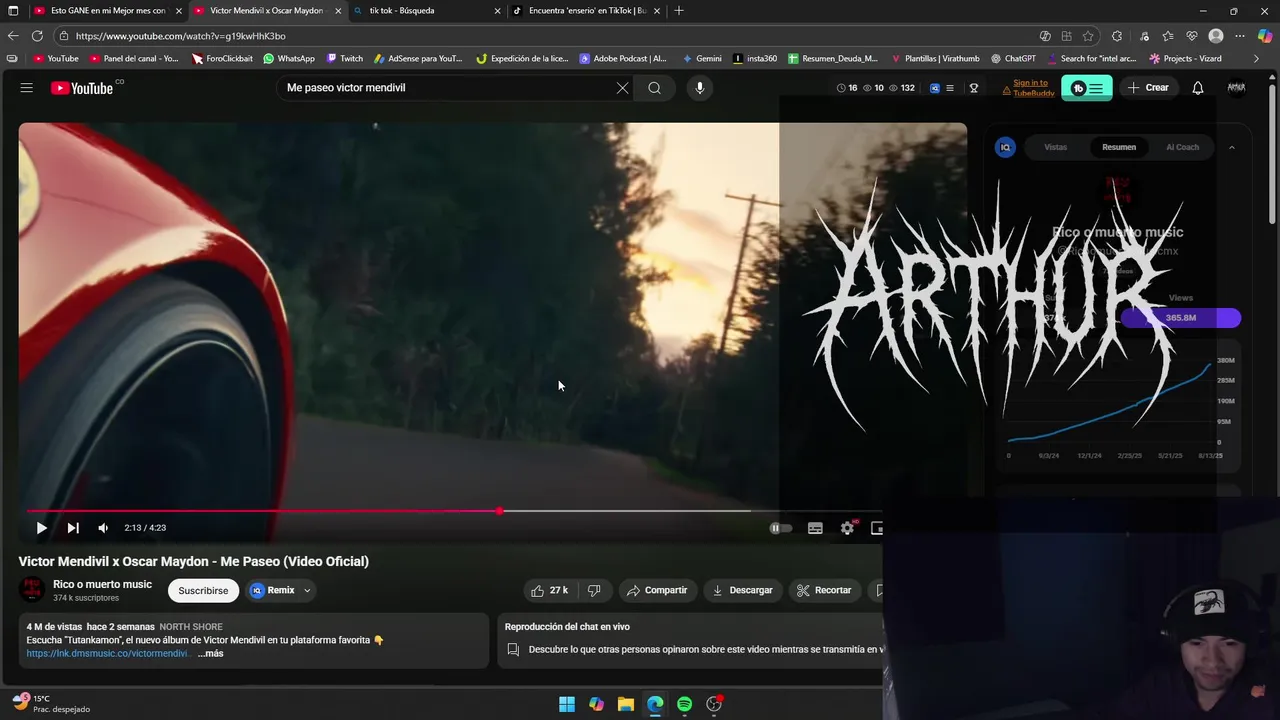Image resolution: width=1280 pixels, height=720 pixels.
Task: Run the search with the magnifier icon
Action: [654, 88]
